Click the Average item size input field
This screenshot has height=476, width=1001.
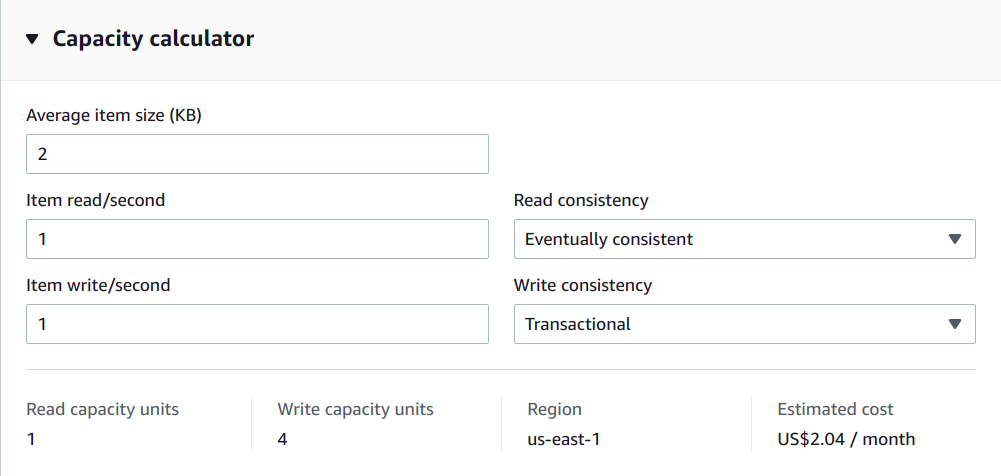tap(257, 155)
